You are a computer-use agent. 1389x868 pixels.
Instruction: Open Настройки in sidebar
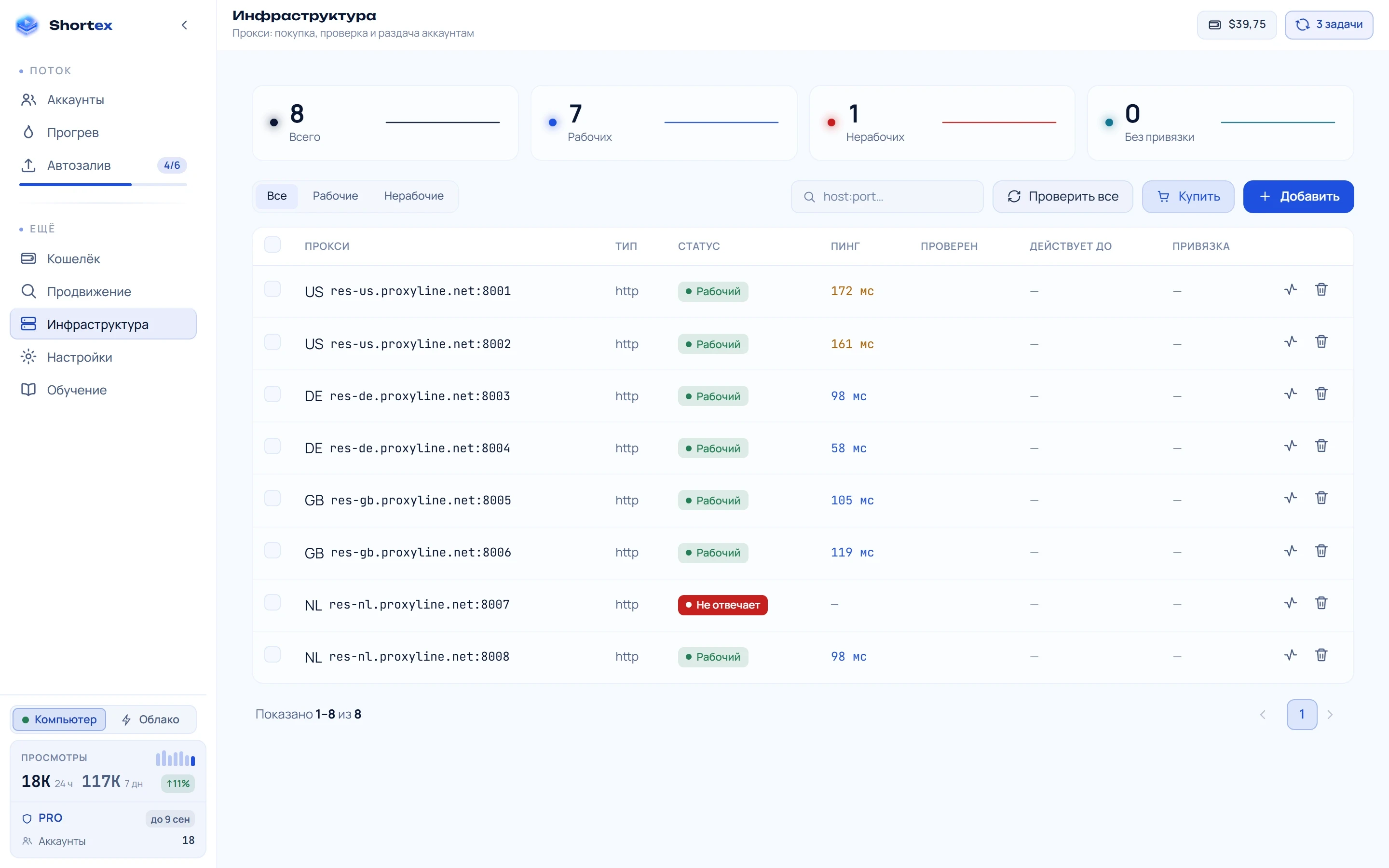pyautogui.click(x=103, y=357)
